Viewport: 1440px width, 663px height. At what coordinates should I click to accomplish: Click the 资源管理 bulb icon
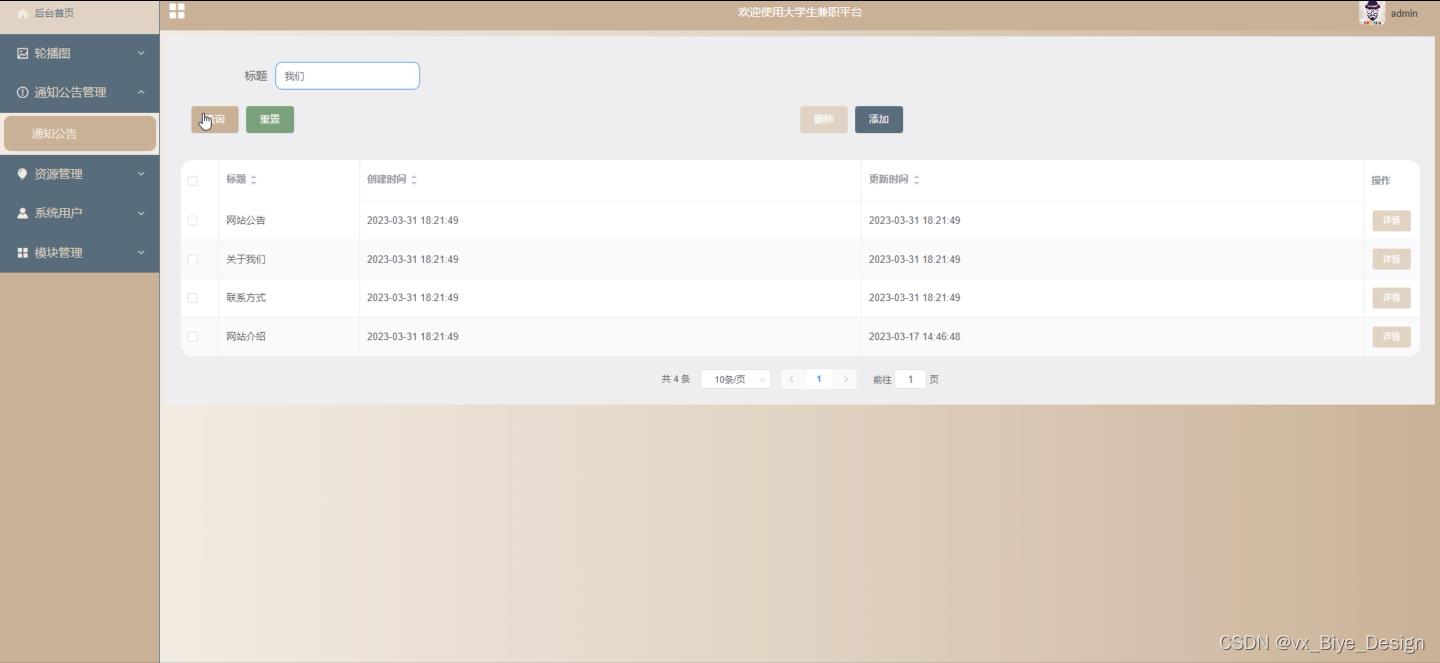click(23, 173)
